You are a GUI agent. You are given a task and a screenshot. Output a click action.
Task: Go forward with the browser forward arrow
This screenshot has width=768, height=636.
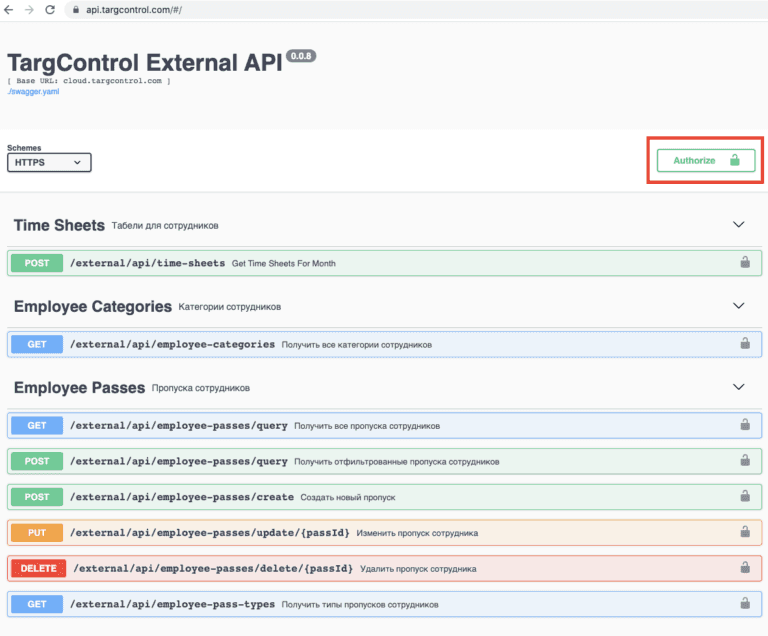(29, 10)
